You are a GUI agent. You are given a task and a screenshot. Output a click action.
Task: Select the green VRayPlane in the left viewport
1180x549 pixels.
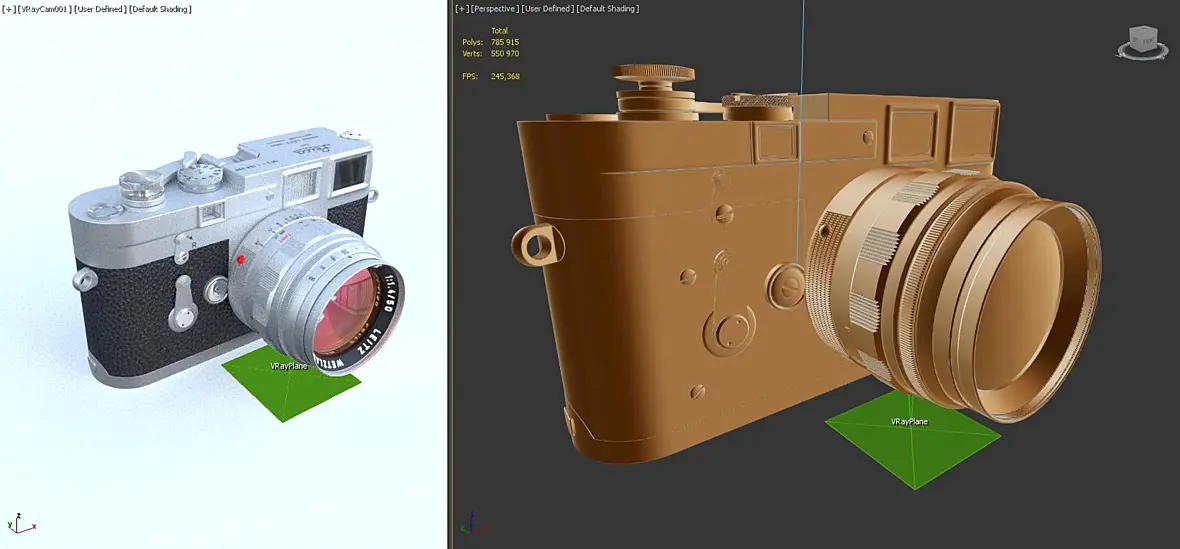(x=291, y=382)
